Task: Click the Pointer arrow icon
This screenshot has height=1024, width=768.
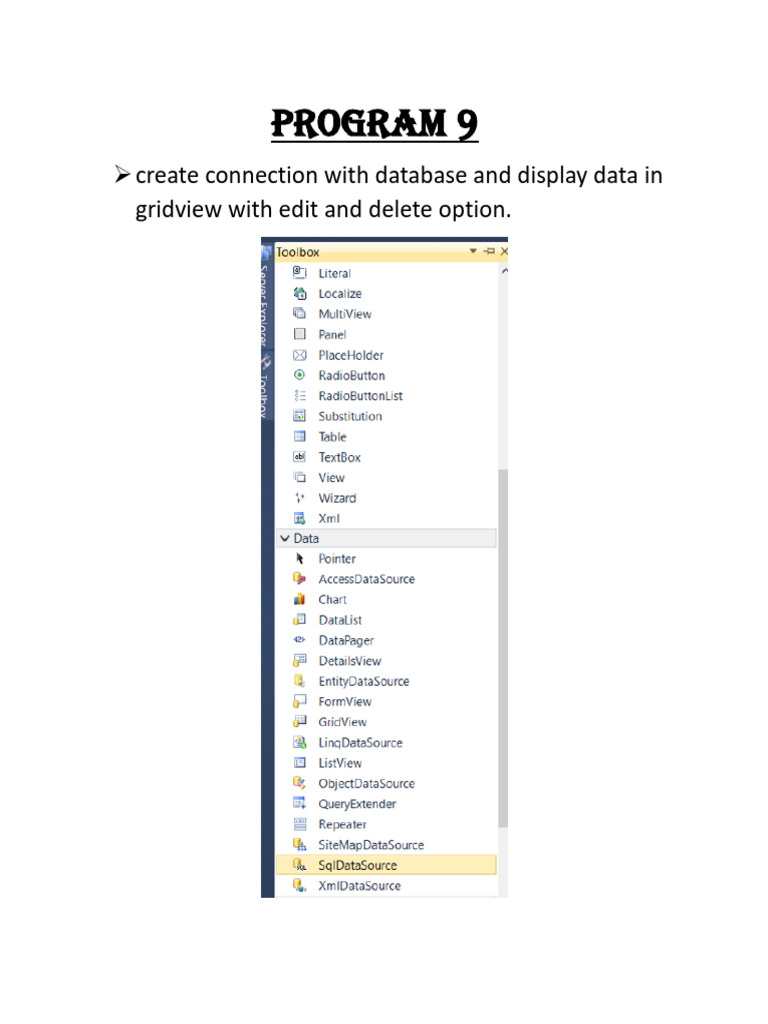Action: click(x=299, y=558)
